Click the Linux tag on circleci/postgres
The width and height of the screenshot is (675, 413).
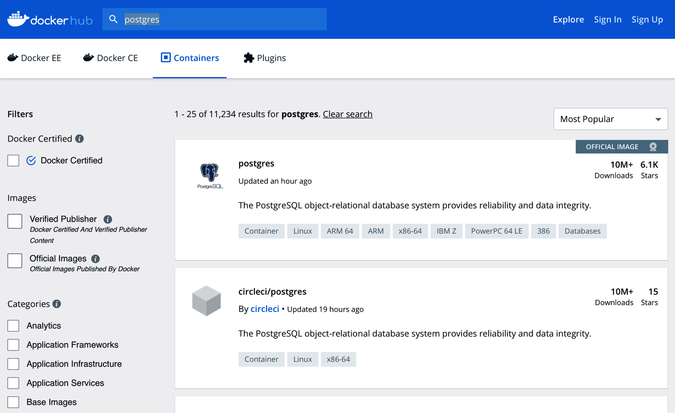click(x=303, y=359)
